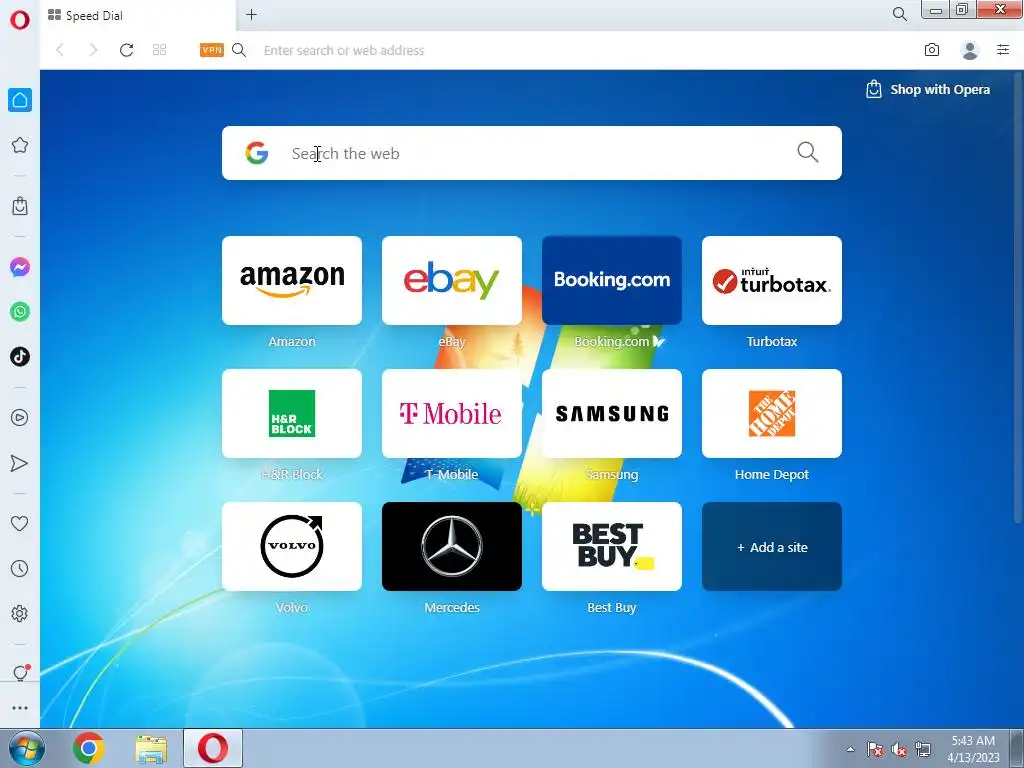Open the Booking.com speed dial tile
This screenshot has height=768, width=1024.
tap(612, 280)
